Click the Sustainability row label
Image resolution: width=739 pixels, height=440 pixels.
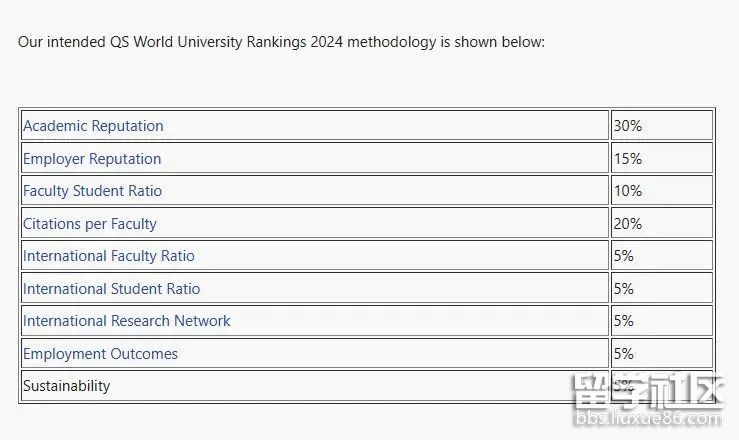67,386
